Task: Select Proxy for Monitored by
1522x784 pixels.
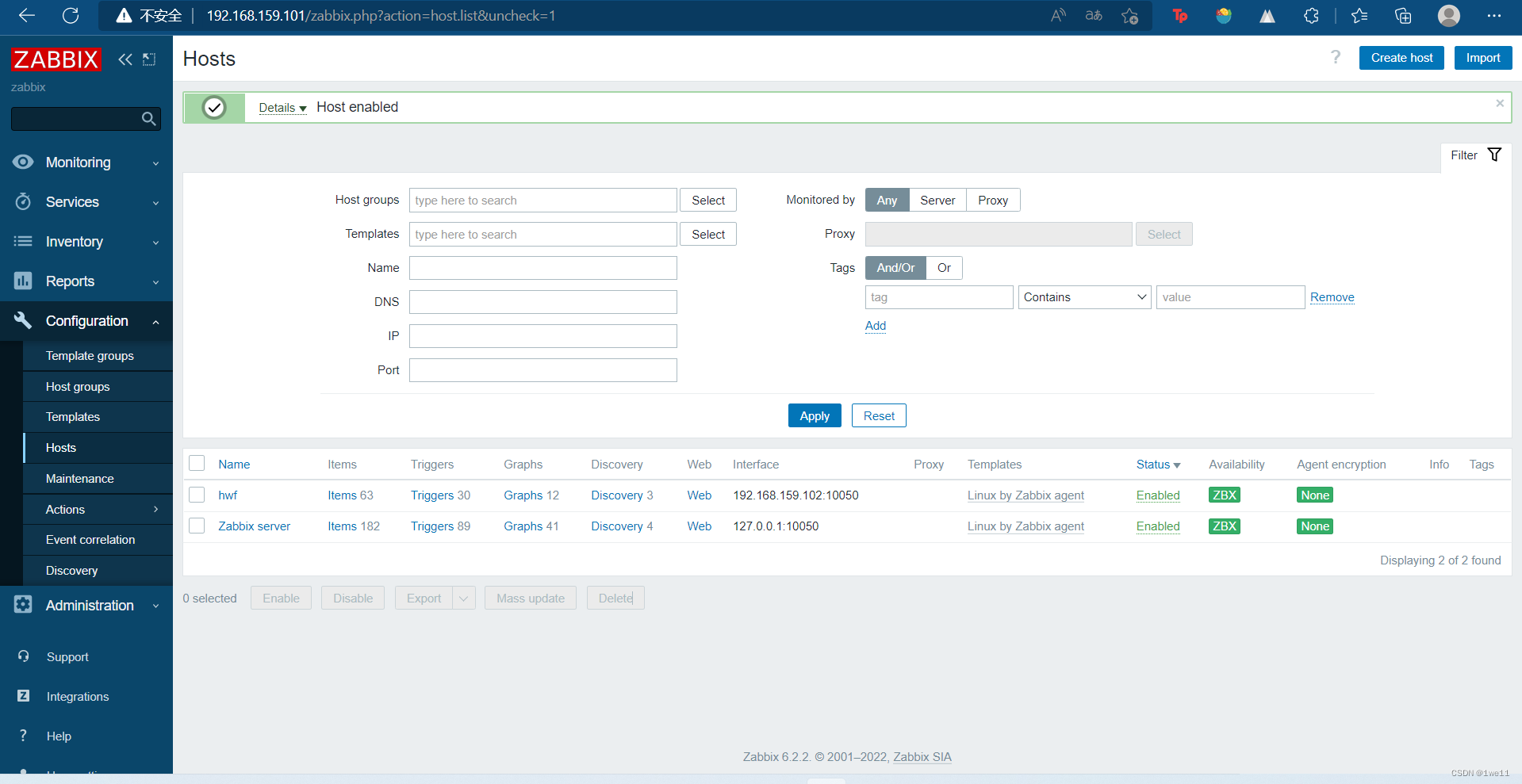Action: [993, 200]
